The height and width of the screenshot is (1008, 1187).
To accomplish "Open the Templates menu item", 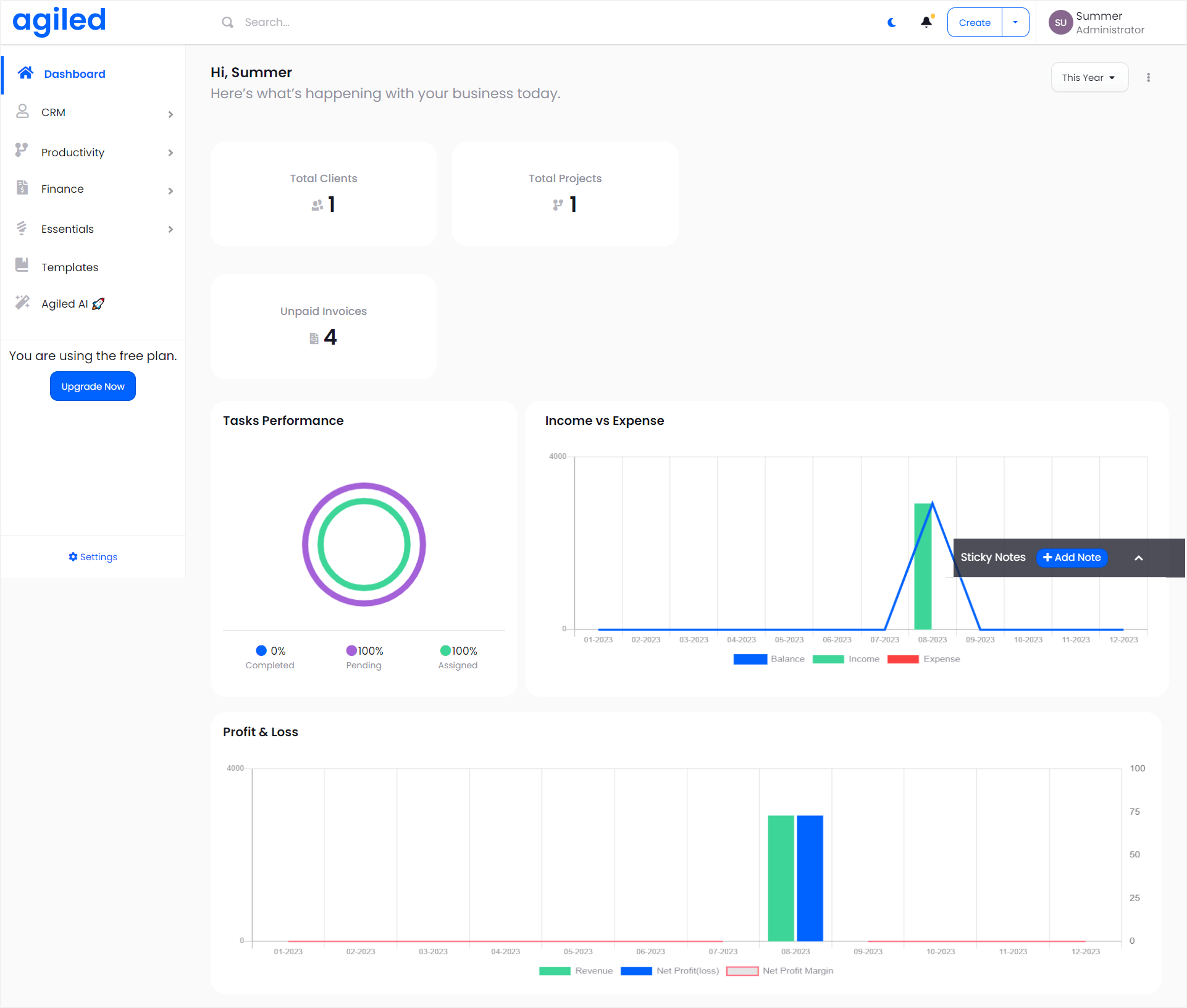I will click(x=93, y=267).
